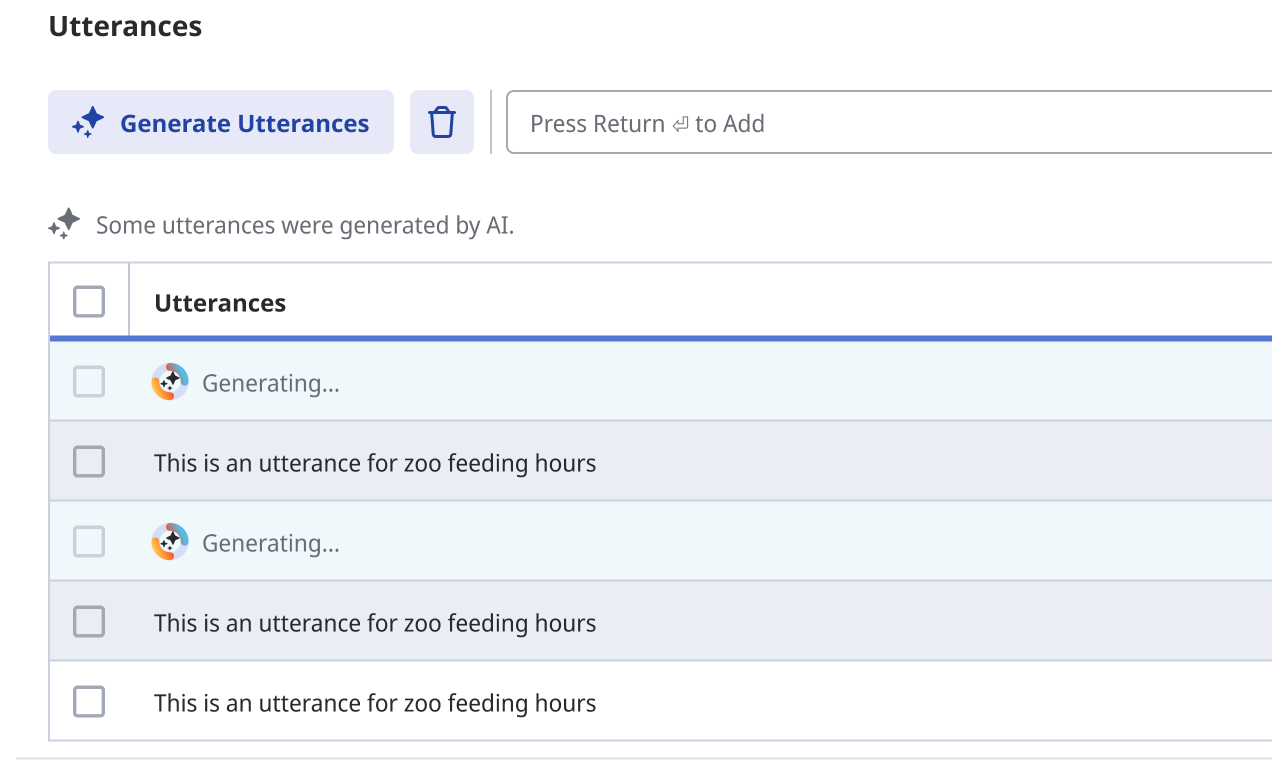Click the Generate Utterances button label
1272x762 pixels.
coord(244,124)
